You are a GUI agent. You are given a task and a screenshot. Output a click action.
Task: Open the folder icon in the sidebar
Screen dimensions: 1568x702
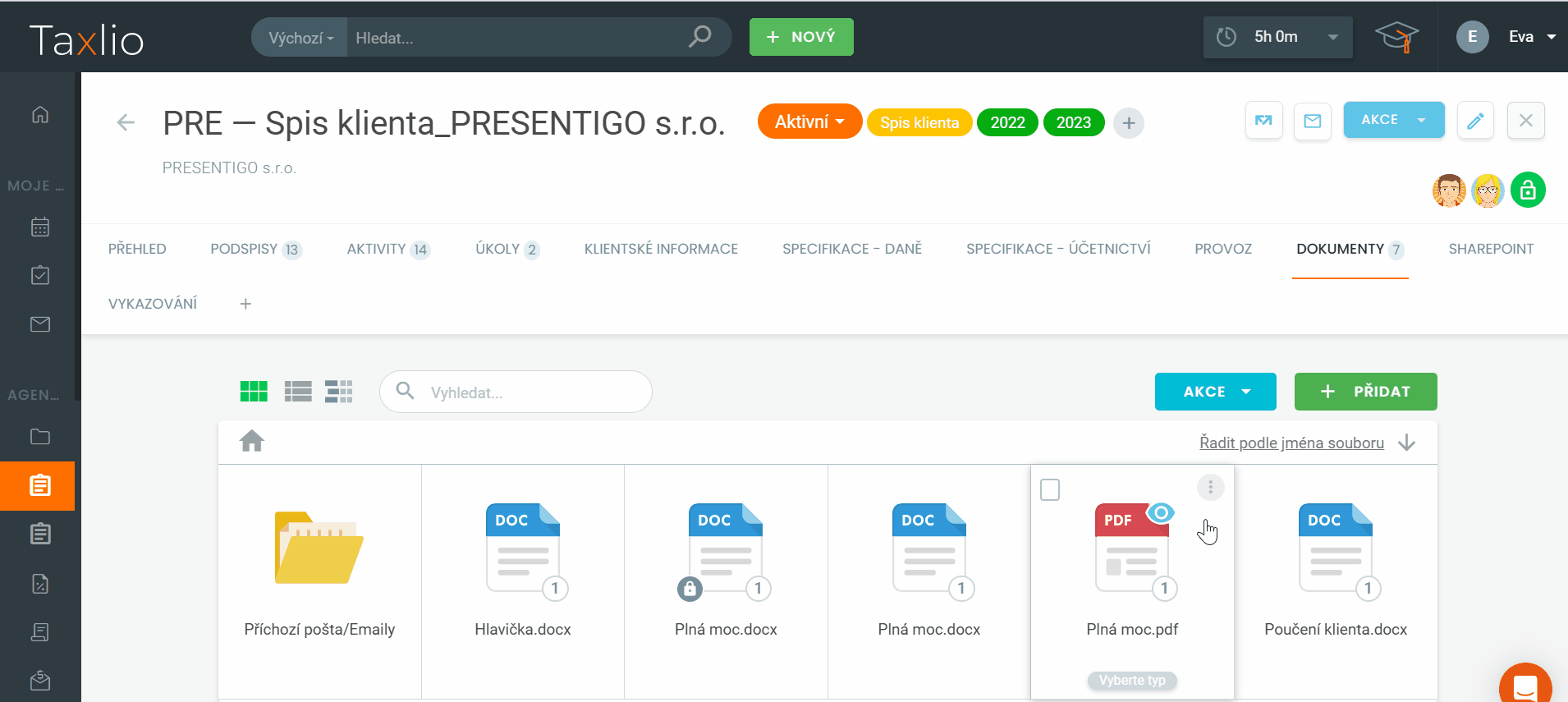click(x=40, y=437)
